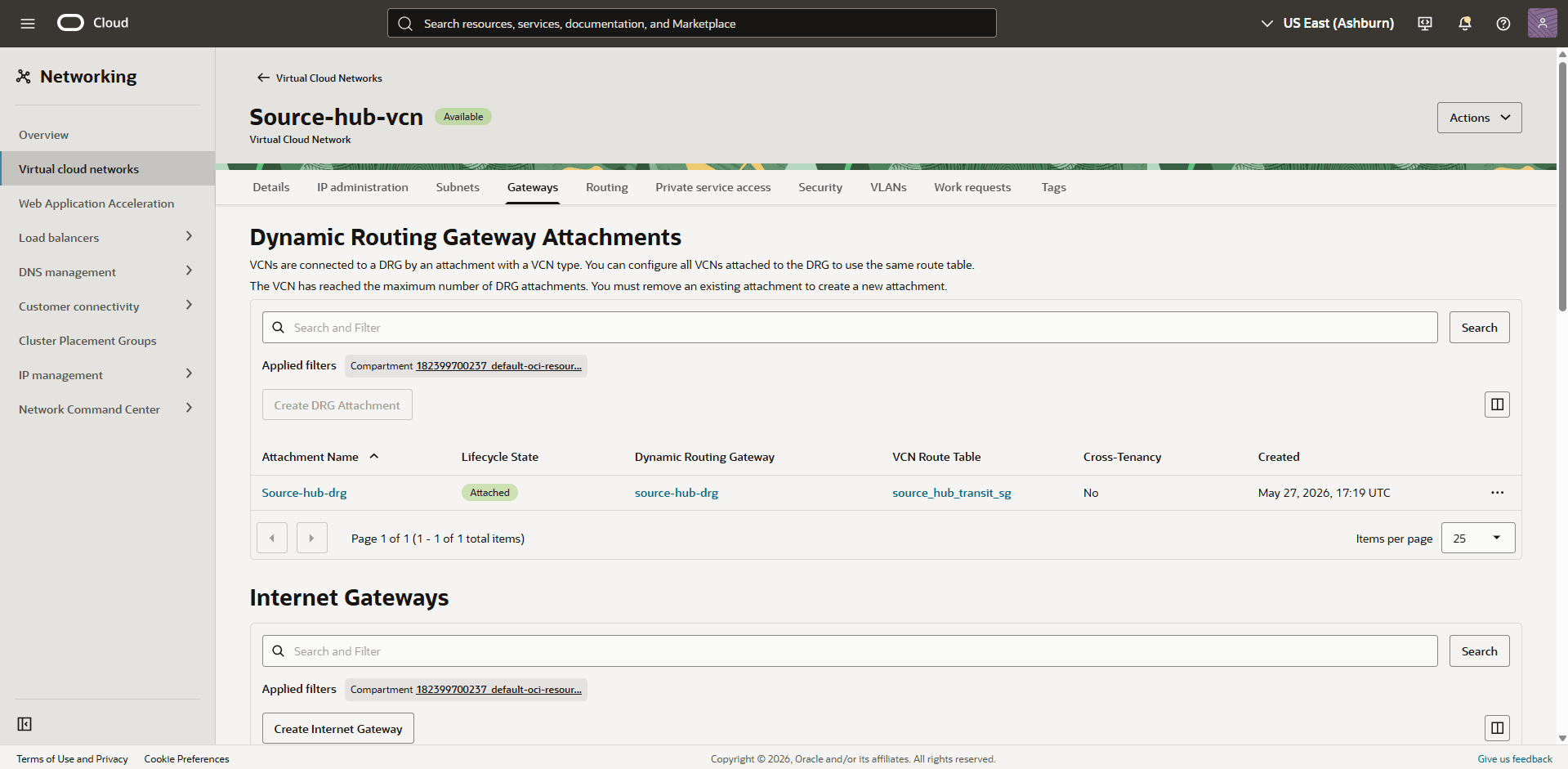Click the Attached status badge
The height and width of the screenshot is (769, 1568).
(x=489, y=493)
